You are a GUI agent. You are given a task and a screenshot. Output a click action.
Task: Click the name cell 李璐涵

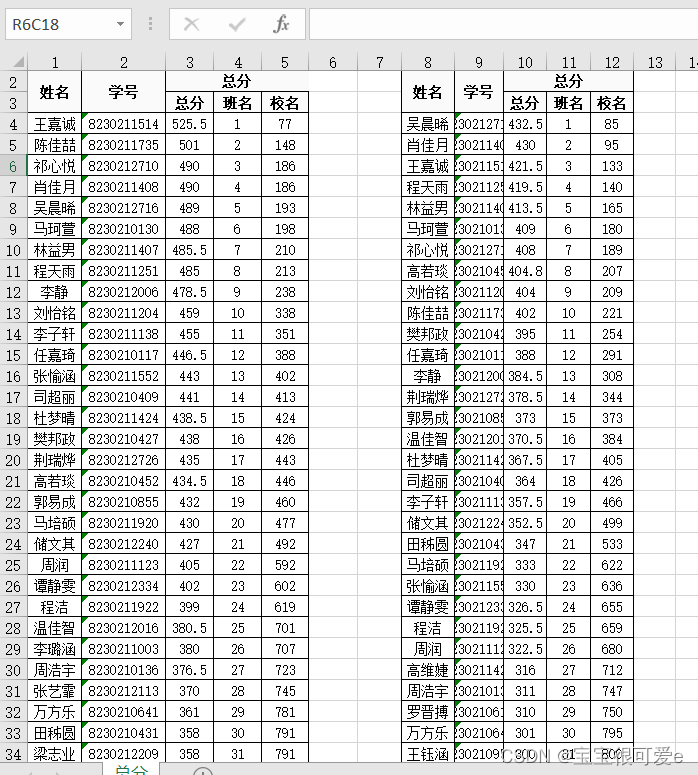54,649
